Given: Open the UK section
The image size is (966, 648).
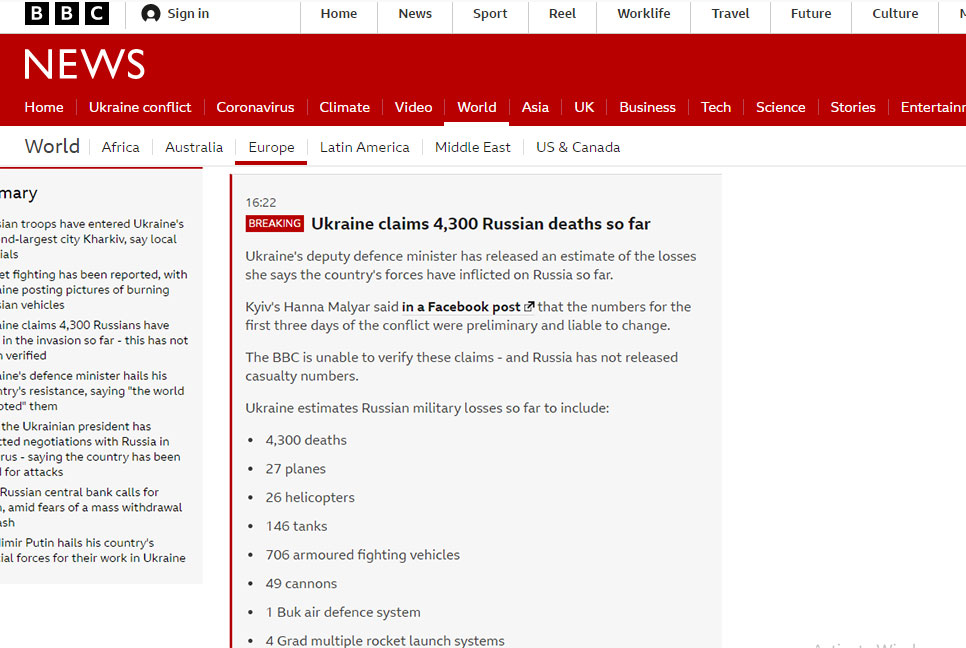Looking at the screenshot, I should pyautogui.click(x=584, y=107).
